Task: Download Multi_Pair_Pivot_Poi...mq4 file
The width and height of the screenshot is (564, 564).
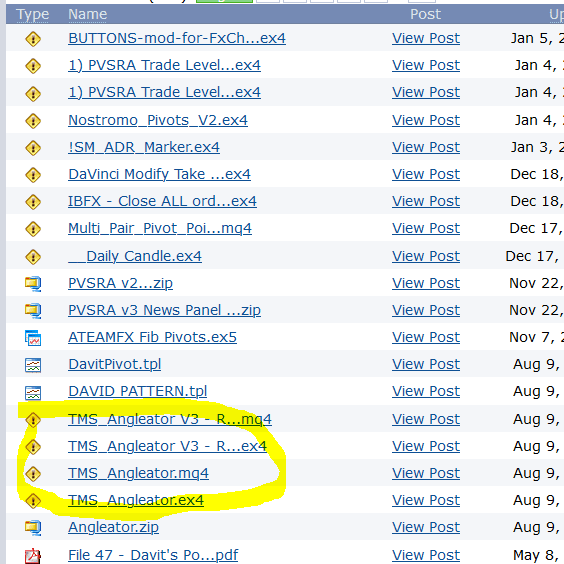Action: pyautogui.click(x=160, y=228)
